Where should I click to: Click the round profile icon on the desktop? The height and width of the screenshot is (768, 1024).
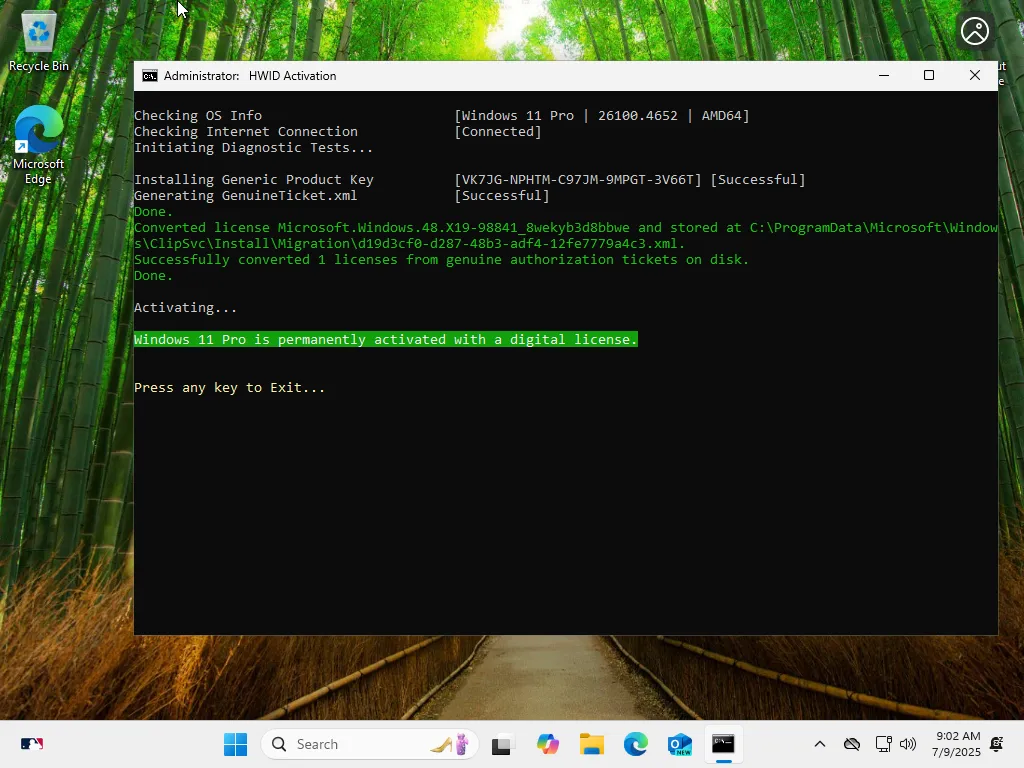click(974, 31)
